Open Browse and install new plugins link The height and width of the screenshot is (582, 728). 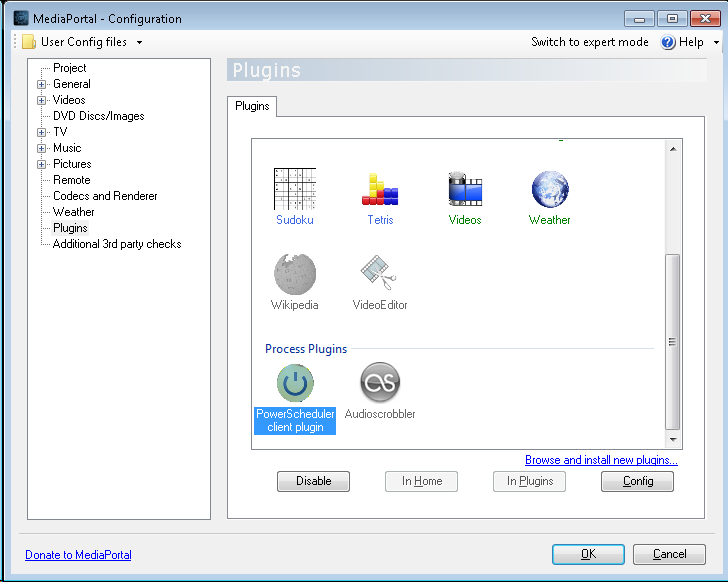pyautogui.click(x=601, y=460)
